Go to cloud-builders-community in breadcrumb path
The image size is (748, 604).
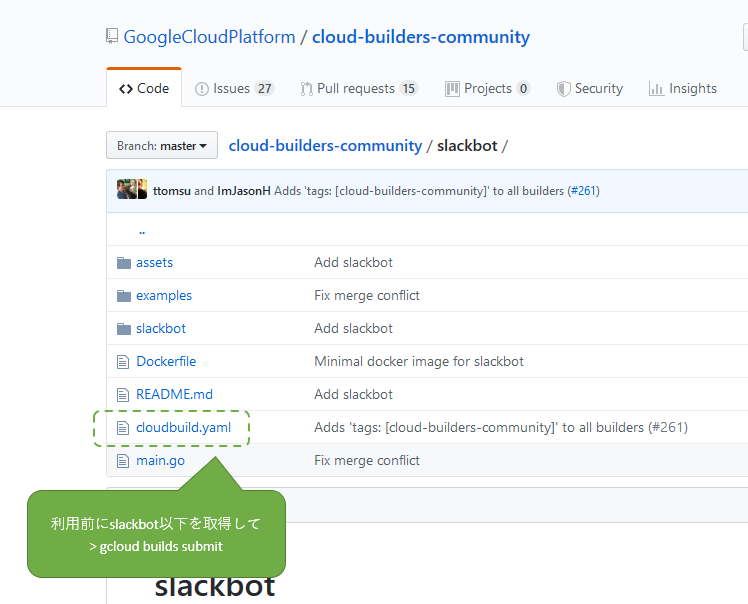click(x=325, y=146)
